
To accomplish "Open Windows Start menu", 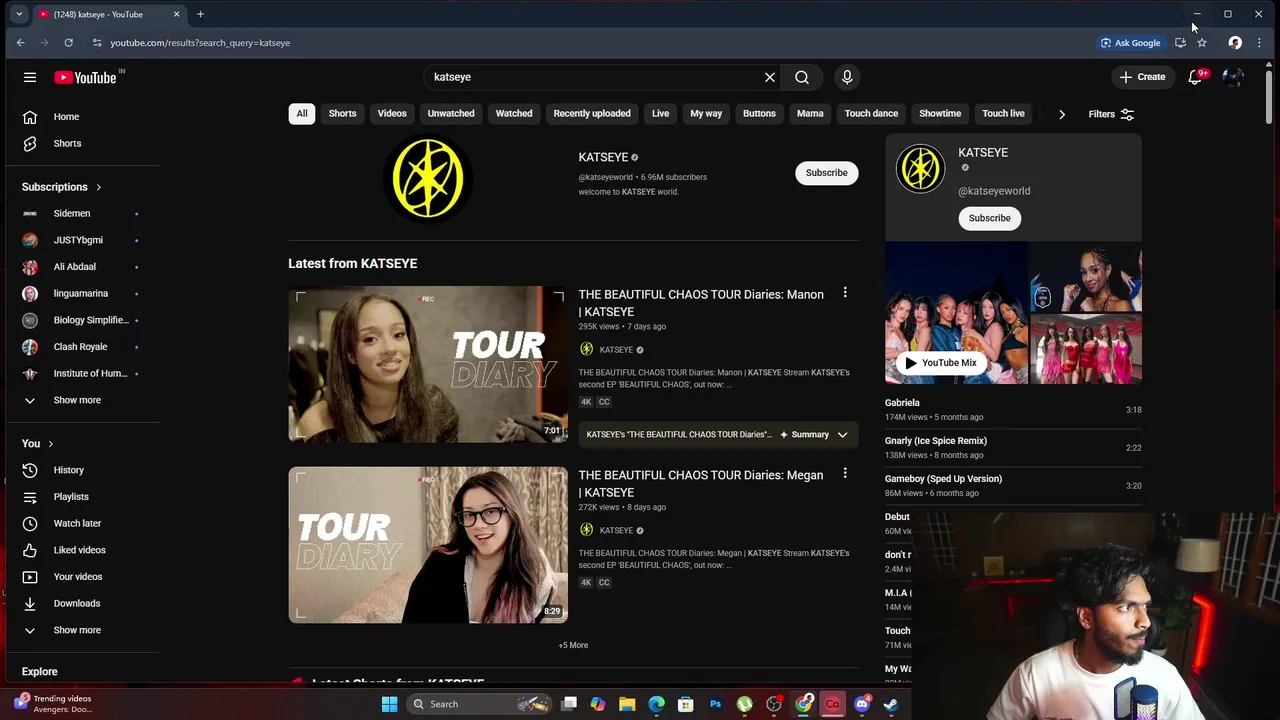I will click(x=389, y=704).
